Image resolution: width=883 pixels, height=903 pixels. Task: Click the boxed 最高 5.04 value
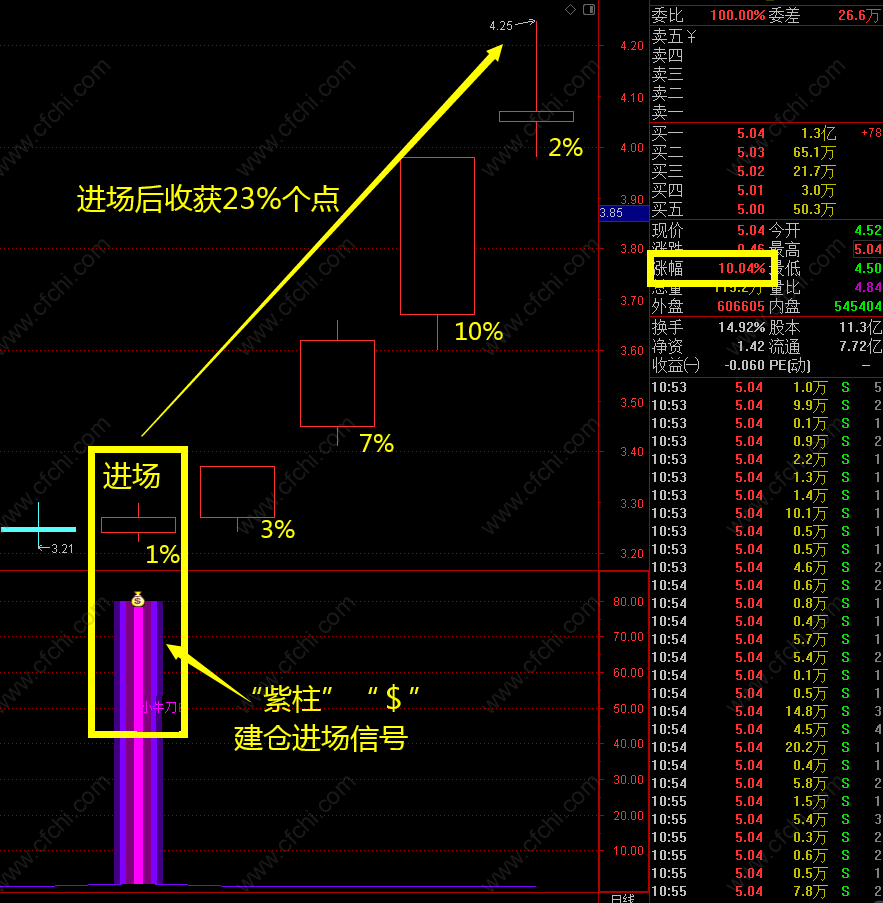click(867, 249)
